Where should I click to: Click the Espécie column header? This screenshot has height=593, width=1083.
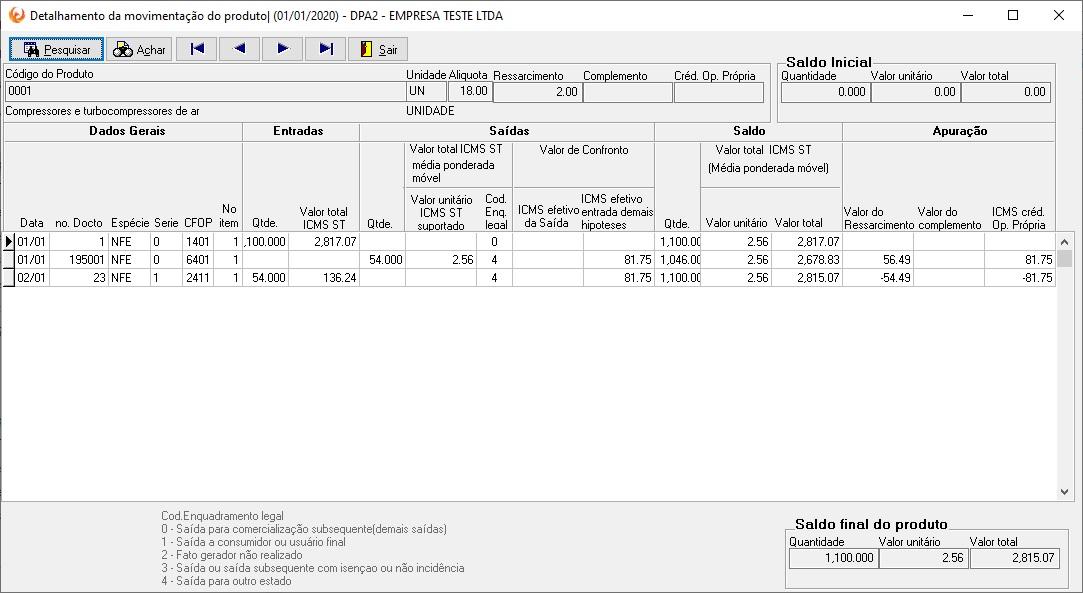[130, 223]
